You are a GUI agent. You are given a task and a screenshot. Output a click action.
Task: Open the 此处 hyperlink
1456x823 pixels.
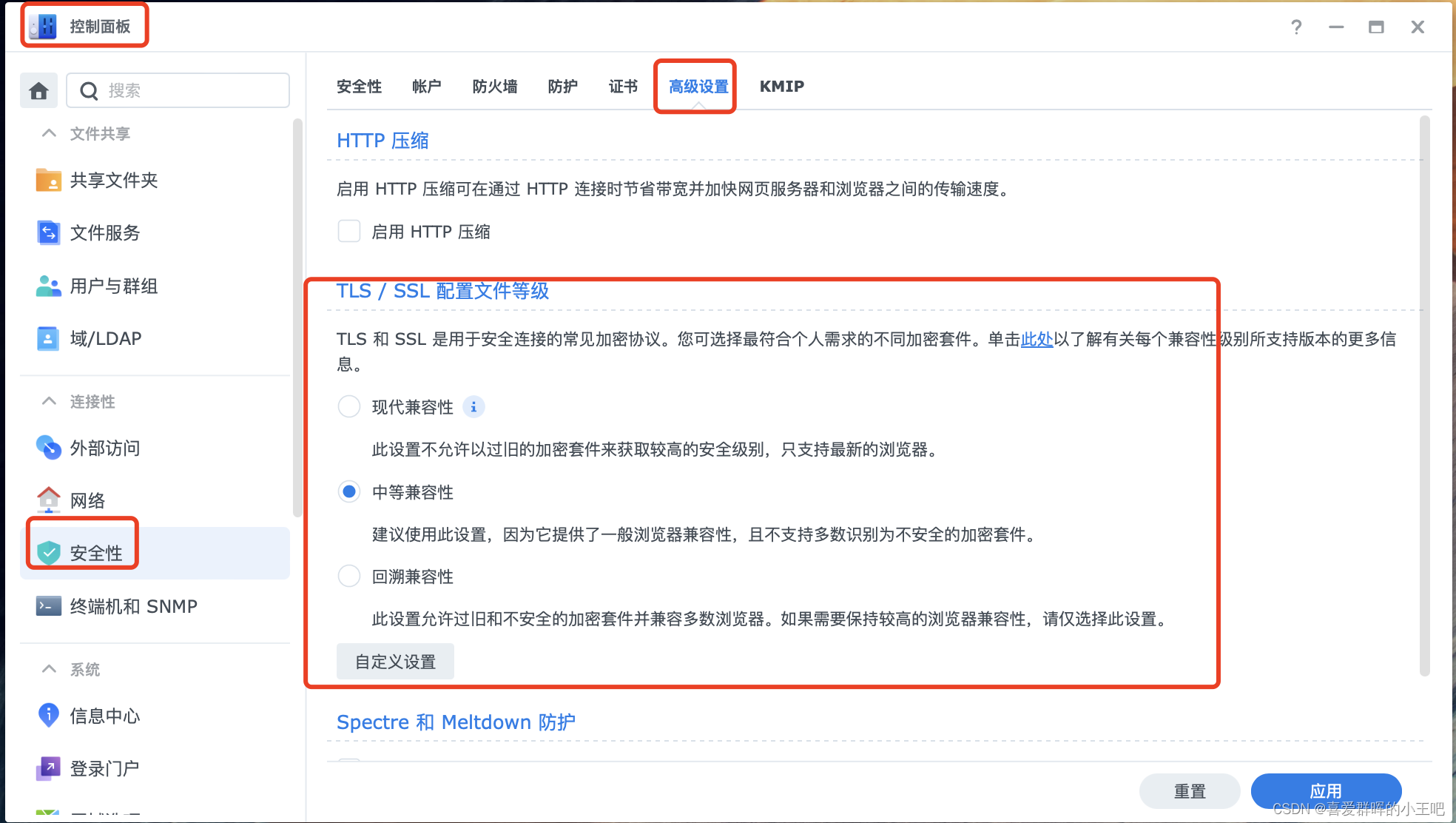1037,339
